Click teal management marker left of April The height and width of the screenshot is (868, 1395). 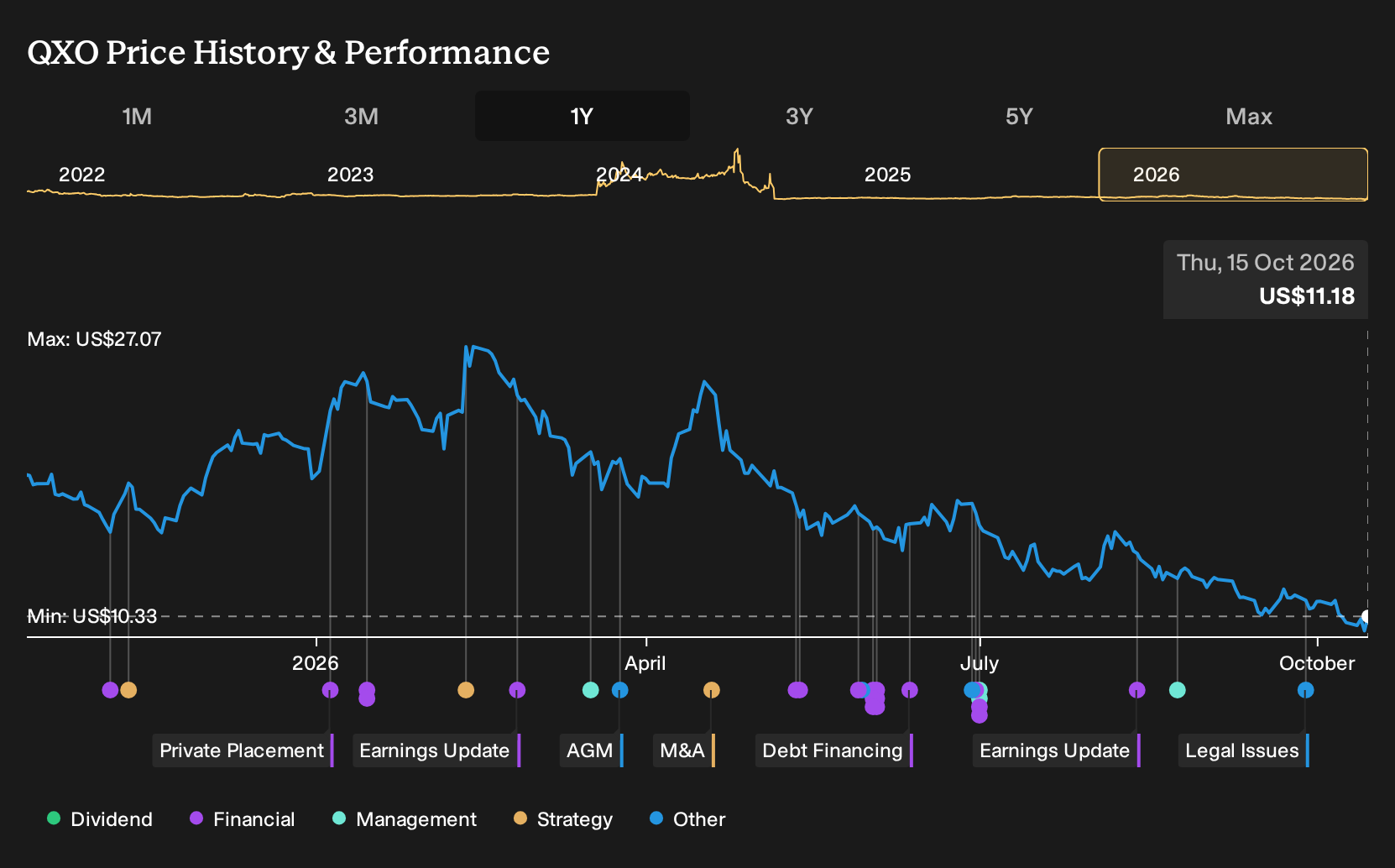coord(590,690)
